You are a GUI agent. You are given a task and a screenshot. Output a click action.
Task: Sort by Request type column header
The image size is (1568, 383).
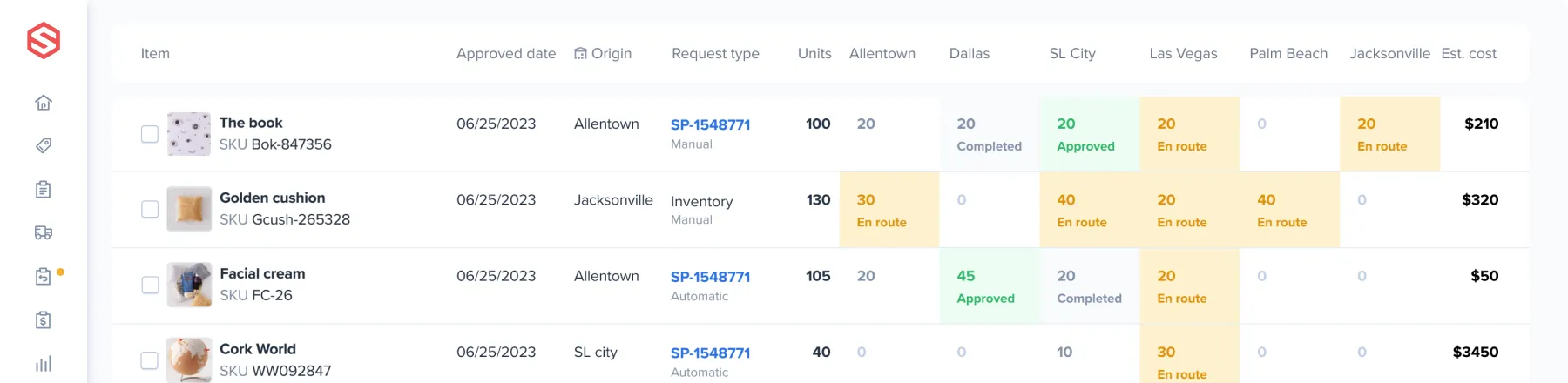coord(715,53)
